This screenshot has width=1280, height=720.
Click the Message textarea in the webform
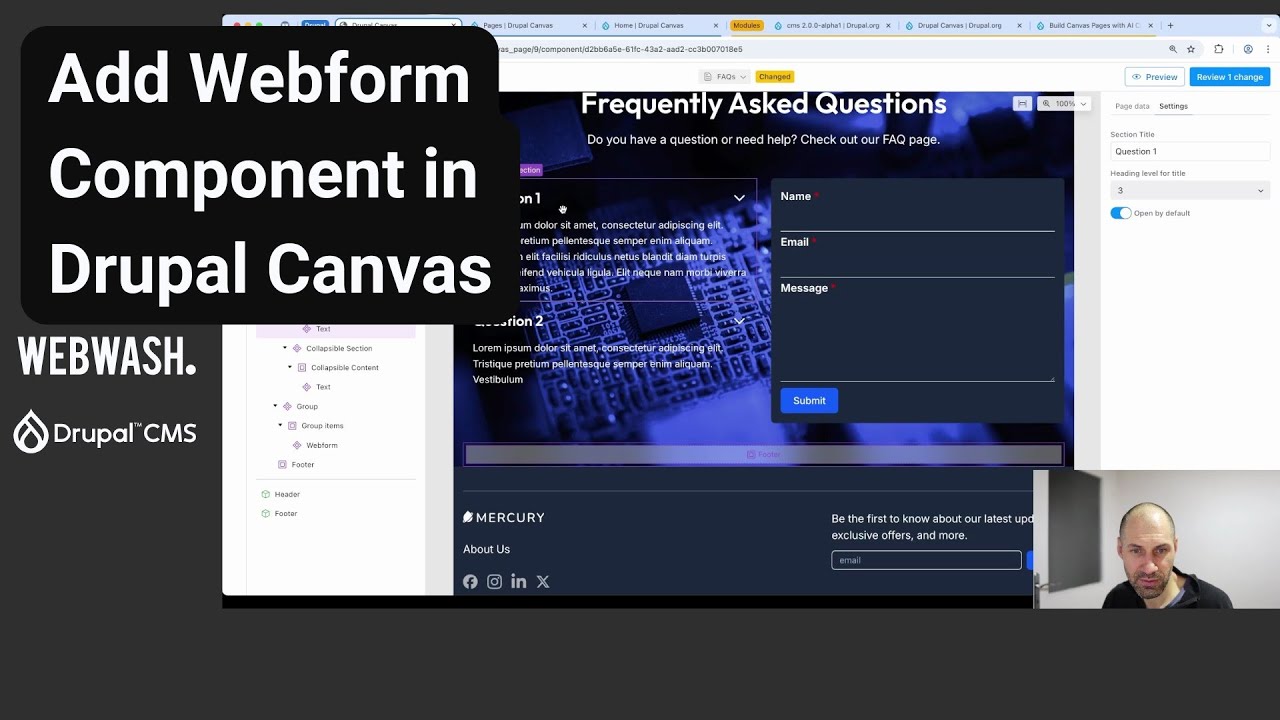(917, 340)
